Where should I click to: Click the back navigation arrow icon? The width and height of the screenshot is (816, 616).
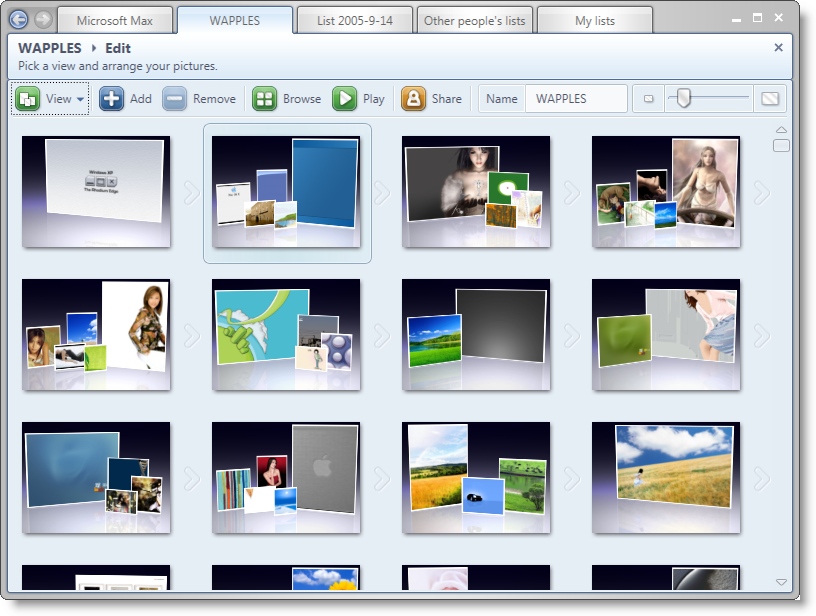[19, 19]
